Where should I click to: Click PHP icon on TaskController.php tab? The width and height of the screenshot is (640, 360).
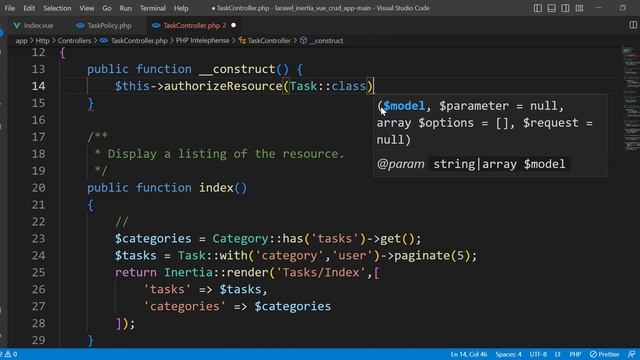156,25
